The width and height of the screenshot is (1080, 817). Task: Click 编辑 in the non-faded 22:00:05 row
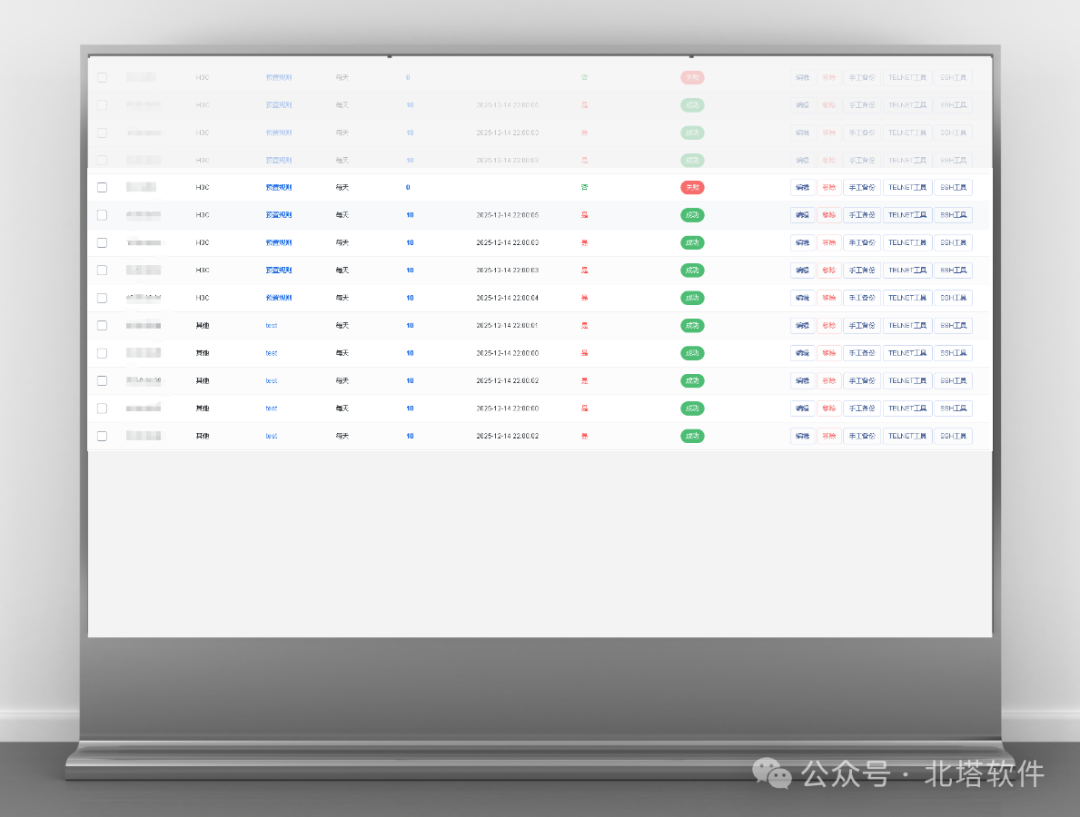tap(802, 215)
